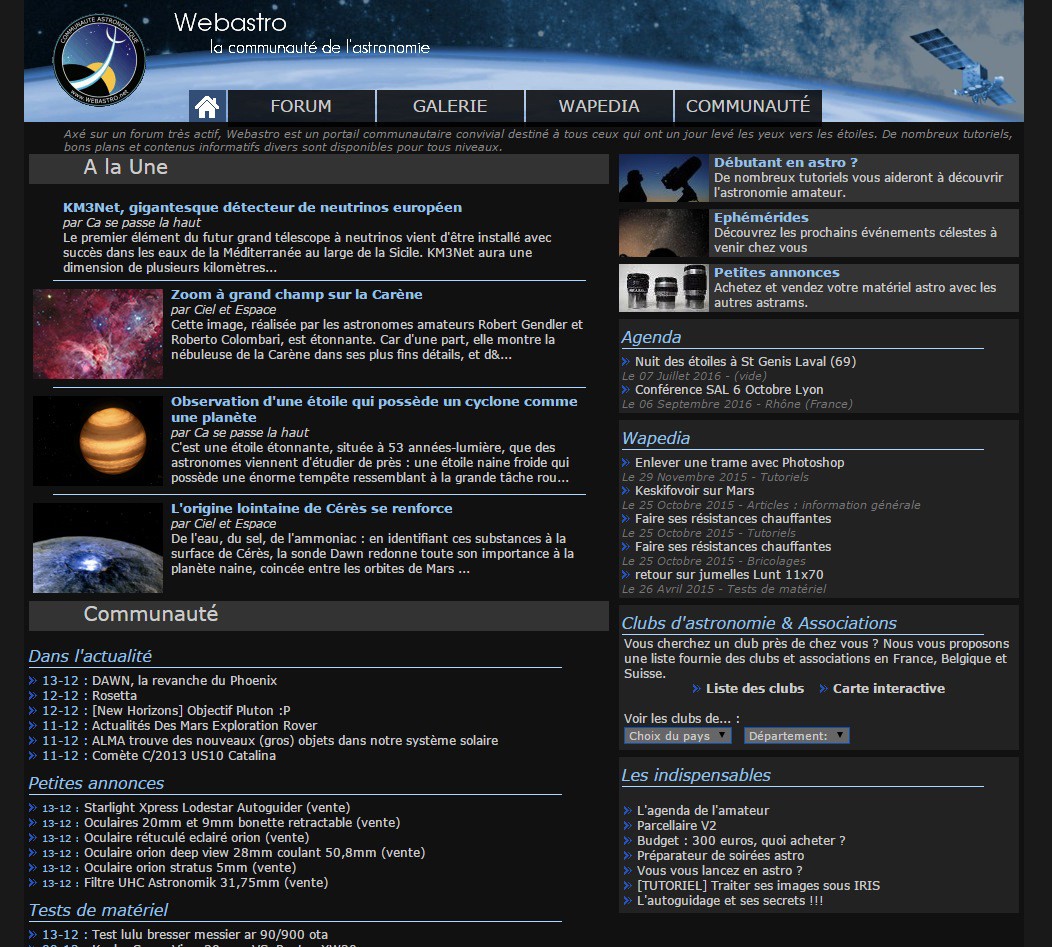The width and height of the screenshot is (1052, 947).
Task: Open retour sur jumelles Lunt 11x70
Action: click(x=729, y=575)
